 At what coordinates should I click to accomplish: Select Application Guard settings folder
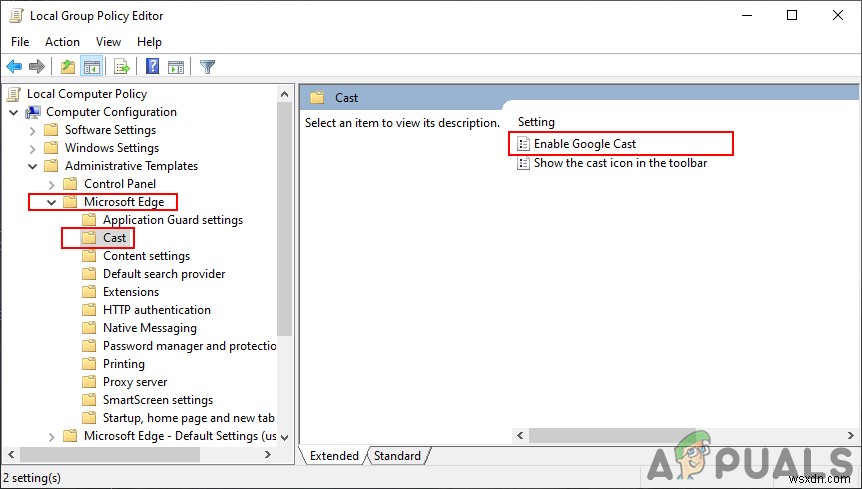[x=173, y=220]
